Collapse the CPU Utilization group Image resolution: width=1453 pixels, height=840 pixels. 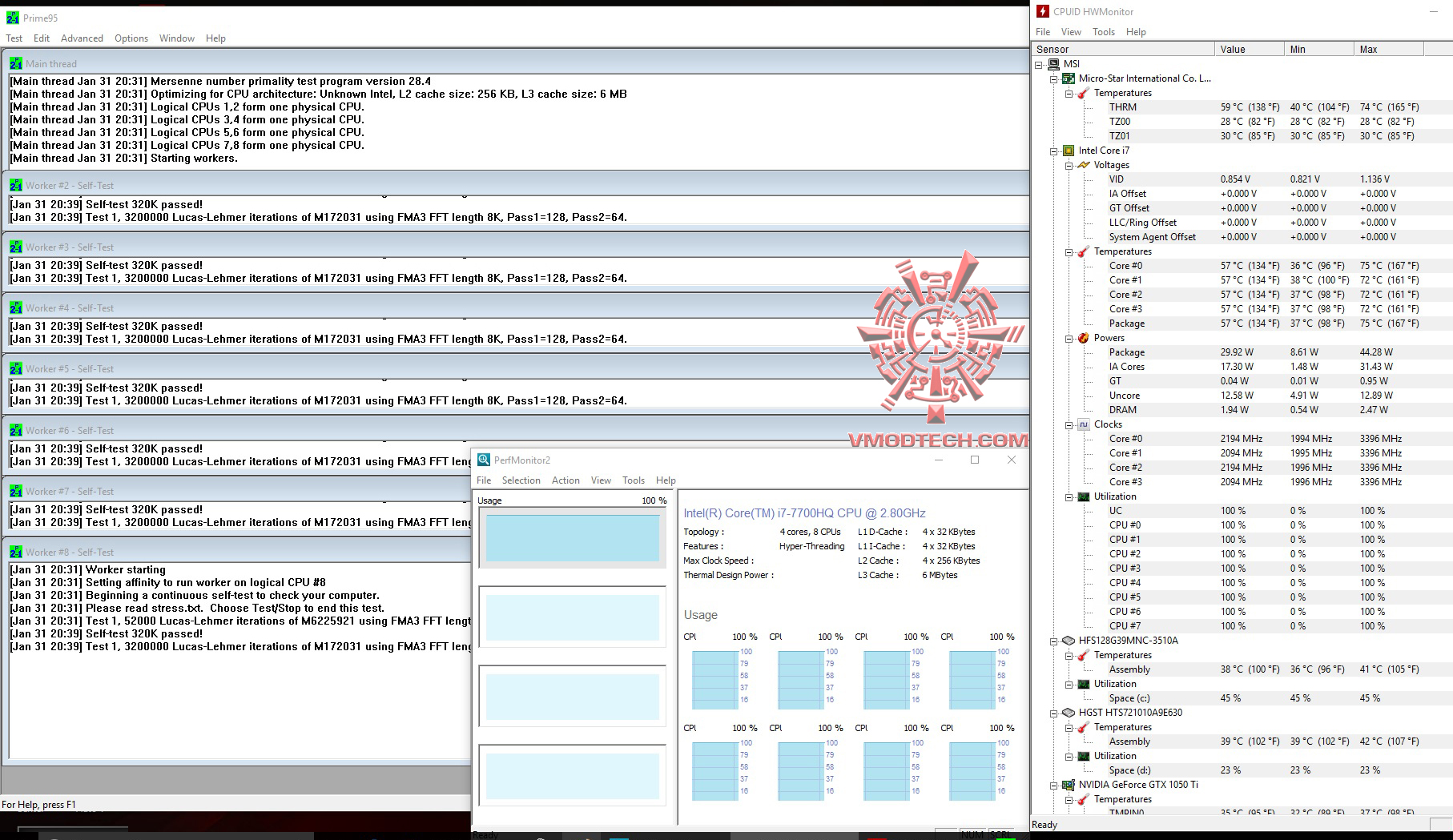[1069, 496]
